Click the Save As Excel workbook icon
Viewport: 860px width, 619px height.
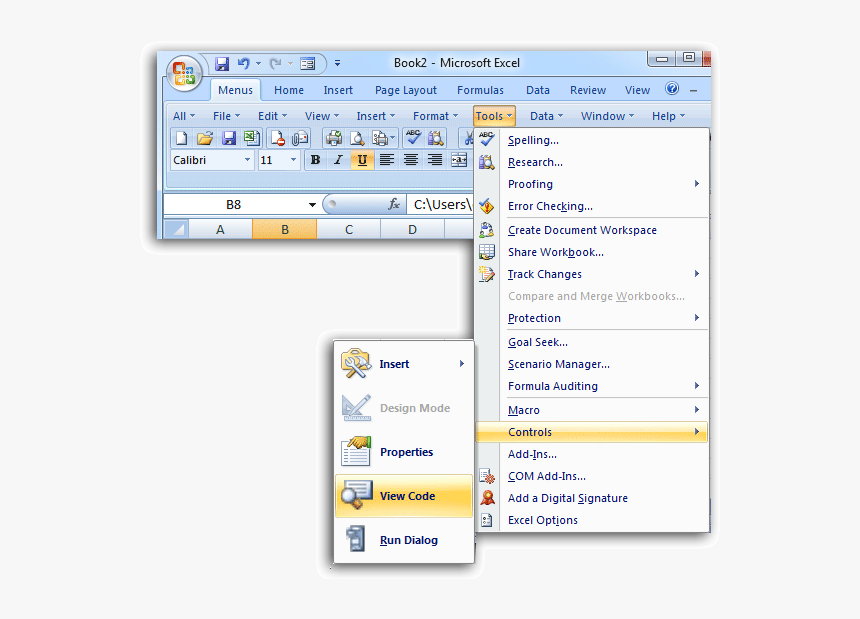(252, 138)
